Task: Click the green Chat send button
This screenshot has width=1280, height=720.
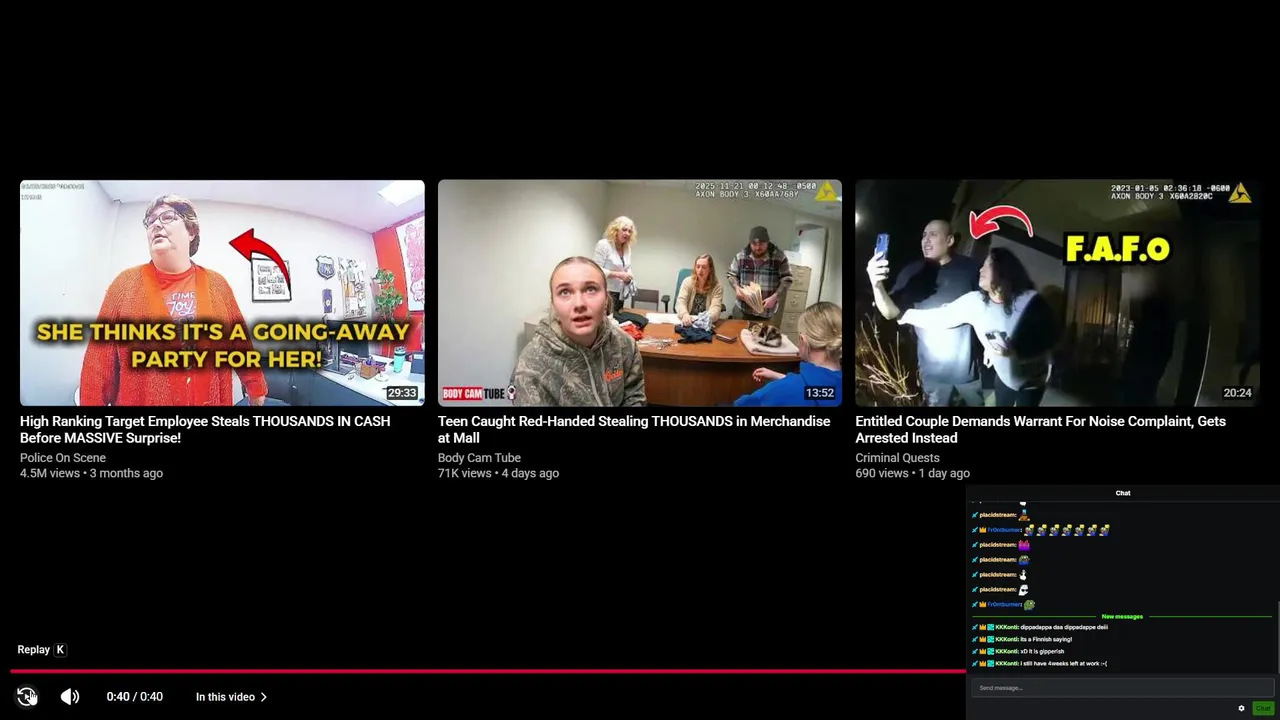Action: pyautogui.click(x=1263, y=708)
